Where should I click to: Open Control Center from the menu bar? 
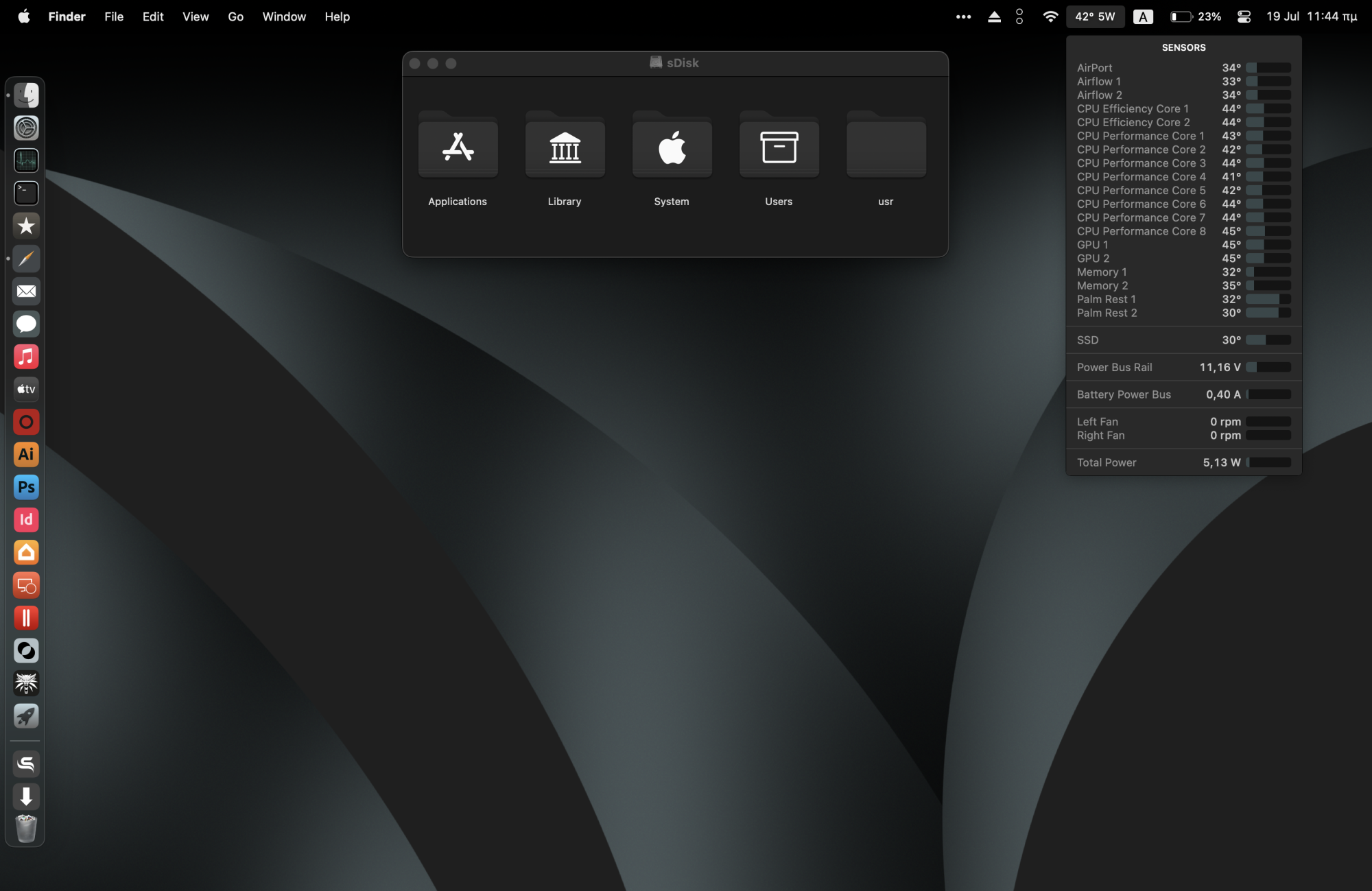pos(1244,16)
